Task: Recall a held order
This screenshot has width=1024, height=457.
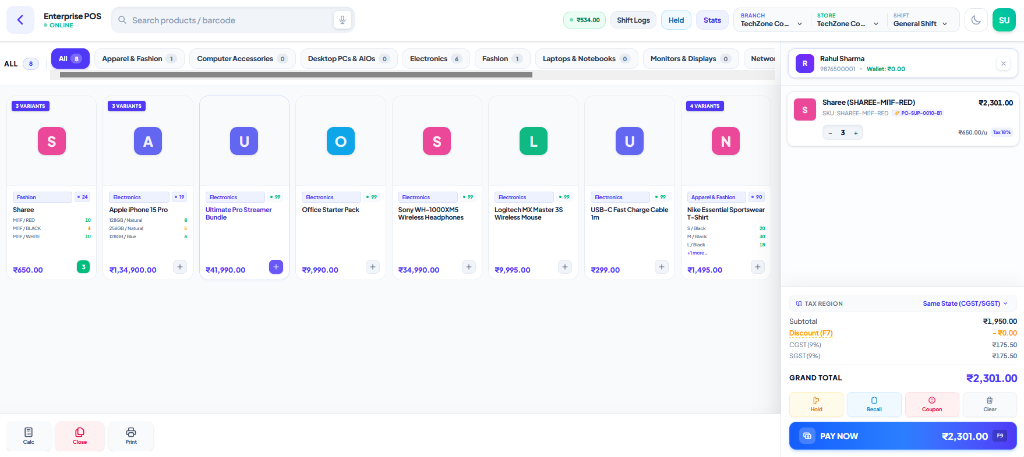Action: coord(874,404)
